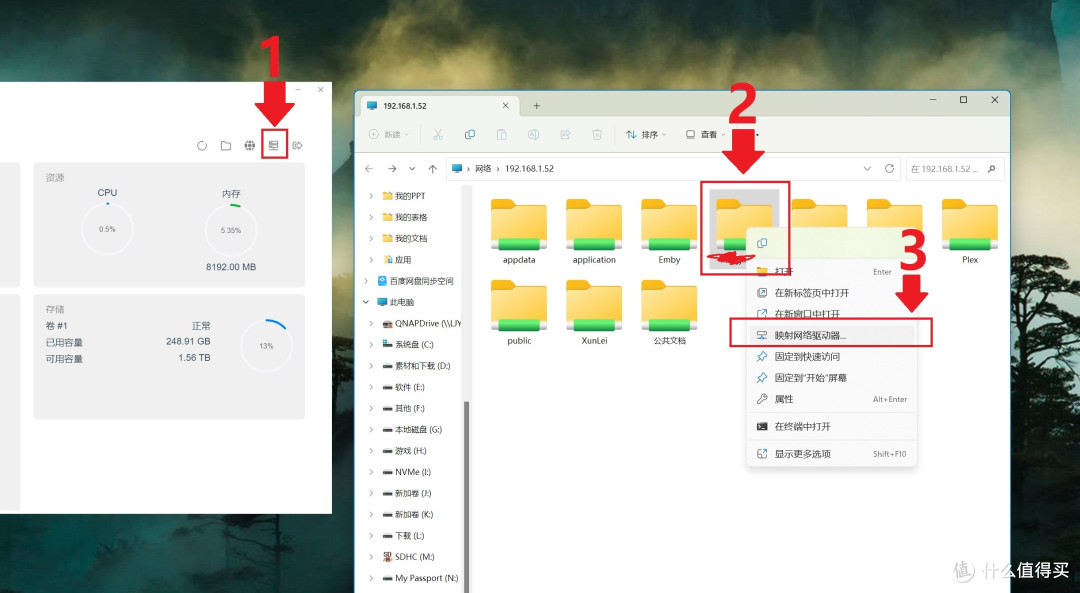Click the storage gauge showing 13%

[267, 345]
